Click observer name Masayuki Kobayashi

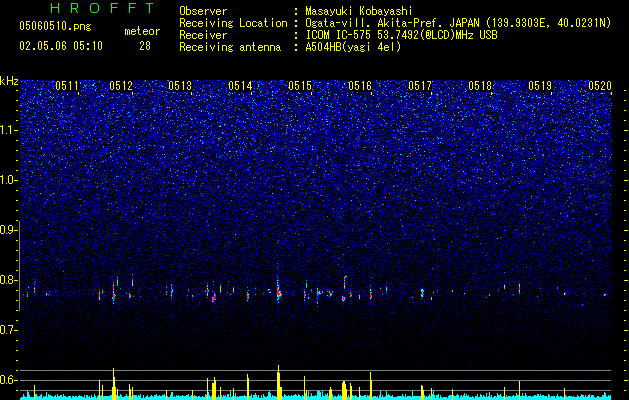click(359, 12)
